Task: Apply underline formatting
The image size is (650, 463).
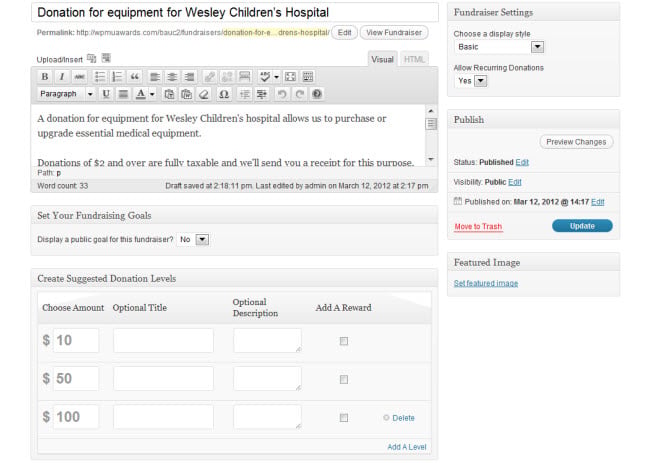Action: click(106, 94)
